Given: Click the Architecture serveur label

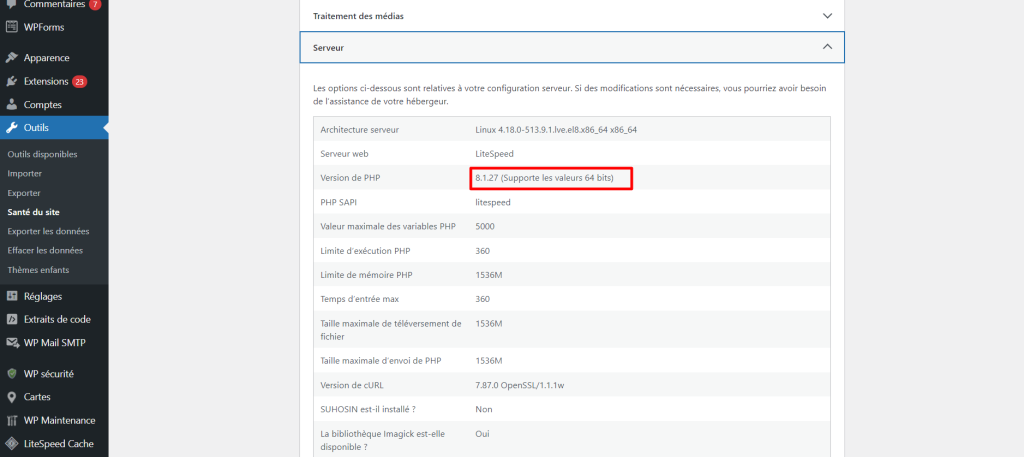Looking at the screenshot, I should 360,130.
